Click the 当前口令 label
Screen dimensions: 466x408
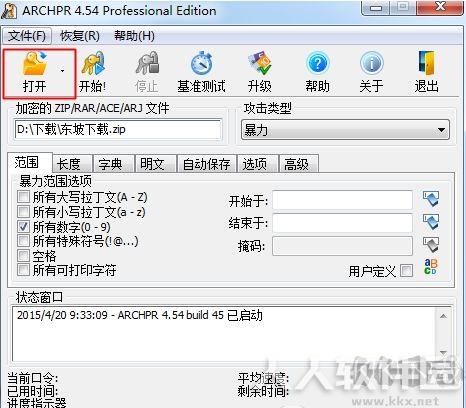(32, 378)
